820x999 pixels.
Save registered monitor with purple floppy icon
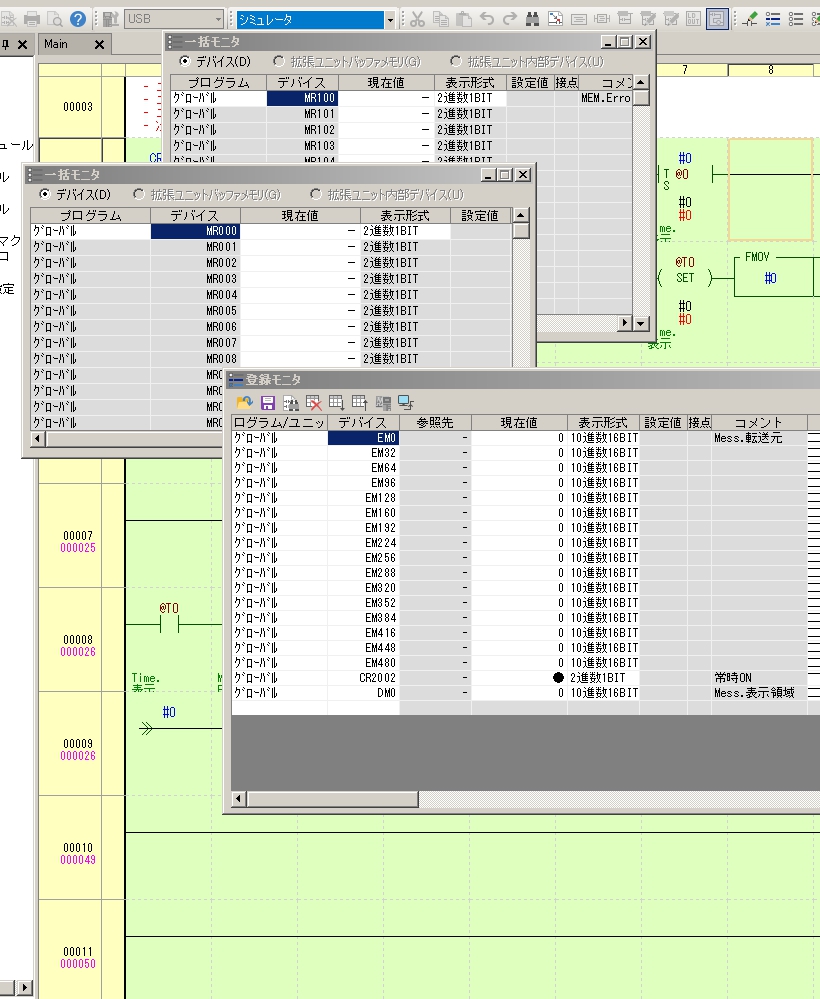tap(268, 403)
